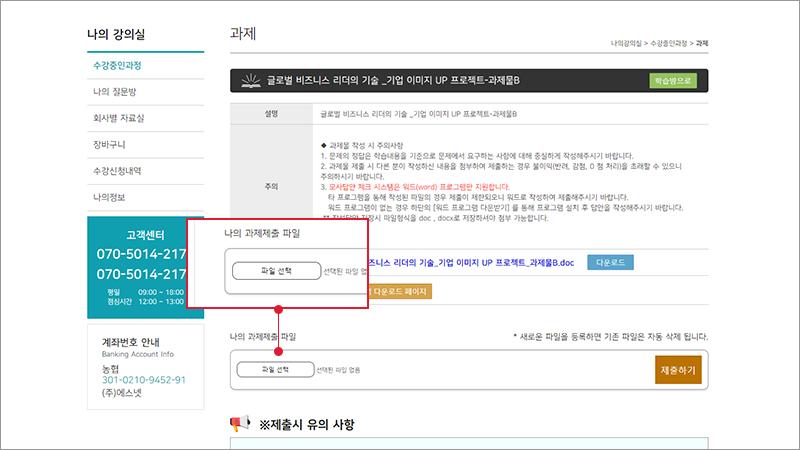Click the open book icon in course banner
The image size is (800, 450).
[x=248, y=80]
